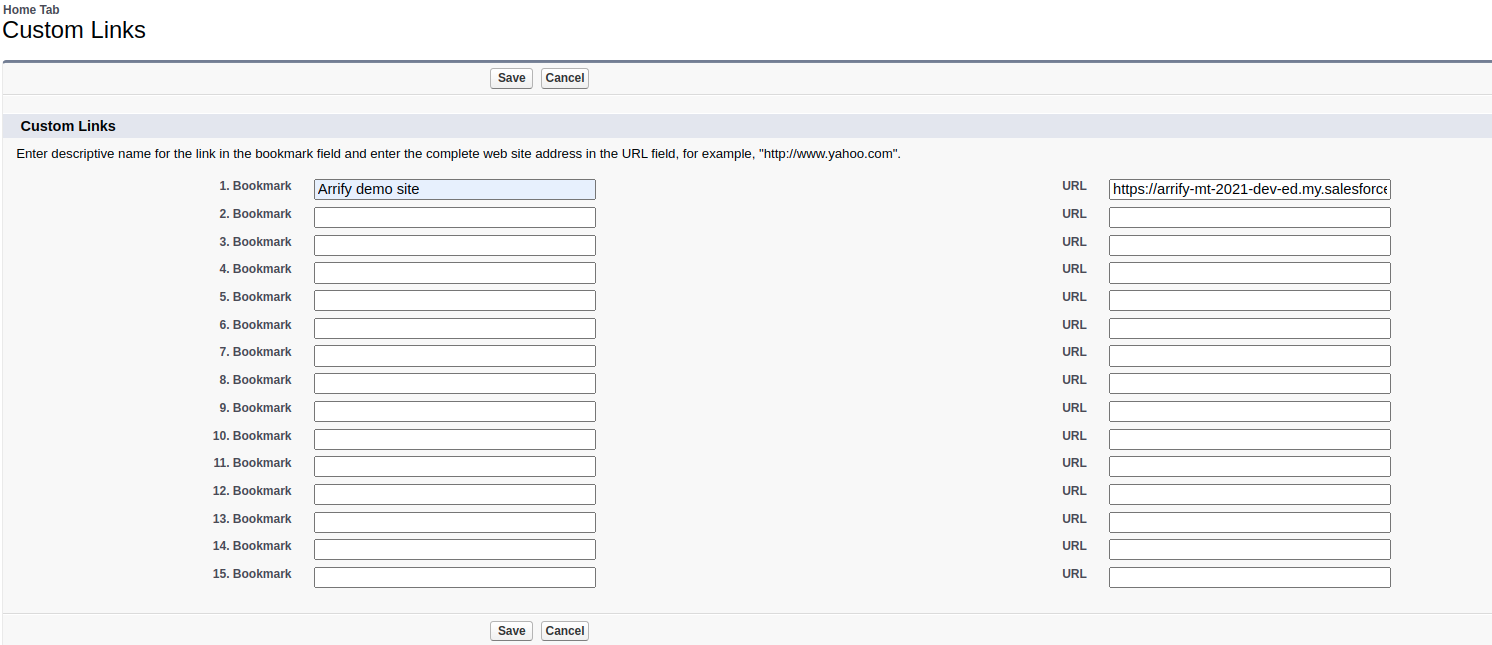Click the "URL" label in the bookmark 15 row

click(1074, 574)
